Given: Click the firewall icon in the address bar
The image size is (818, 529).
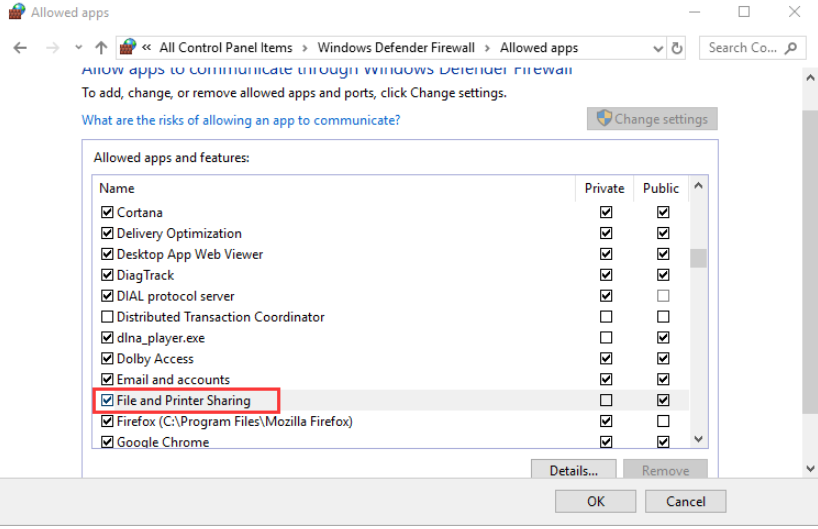Looking at the screenshot, I should [x=128, y=47].
